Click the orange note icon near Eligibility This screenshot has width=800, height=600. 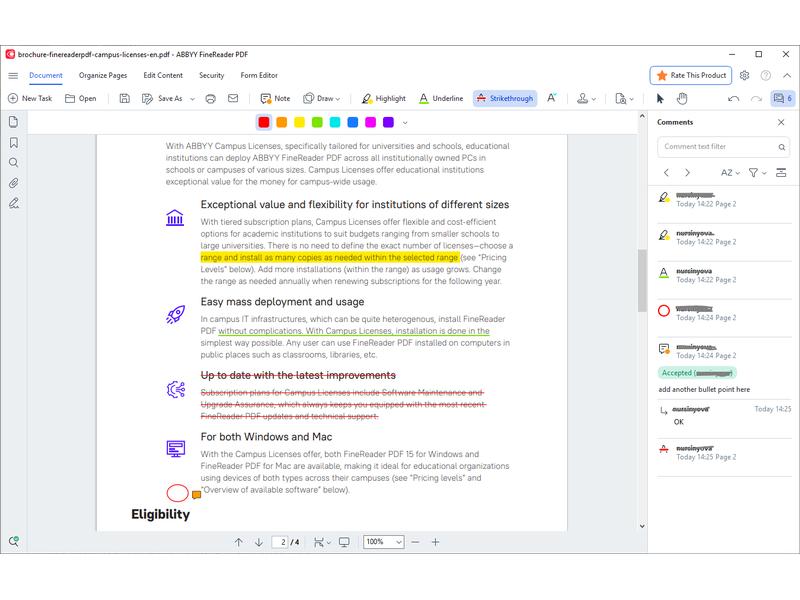[196, 494]
